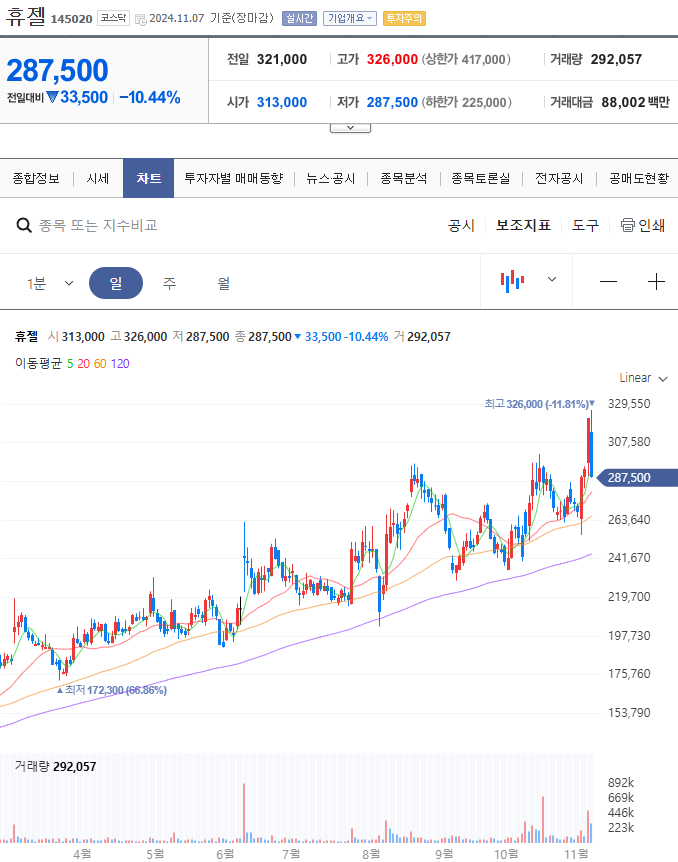Click the 인쇄 print link
The width and height of the screenshot is (678, 862).
point(651,225)
